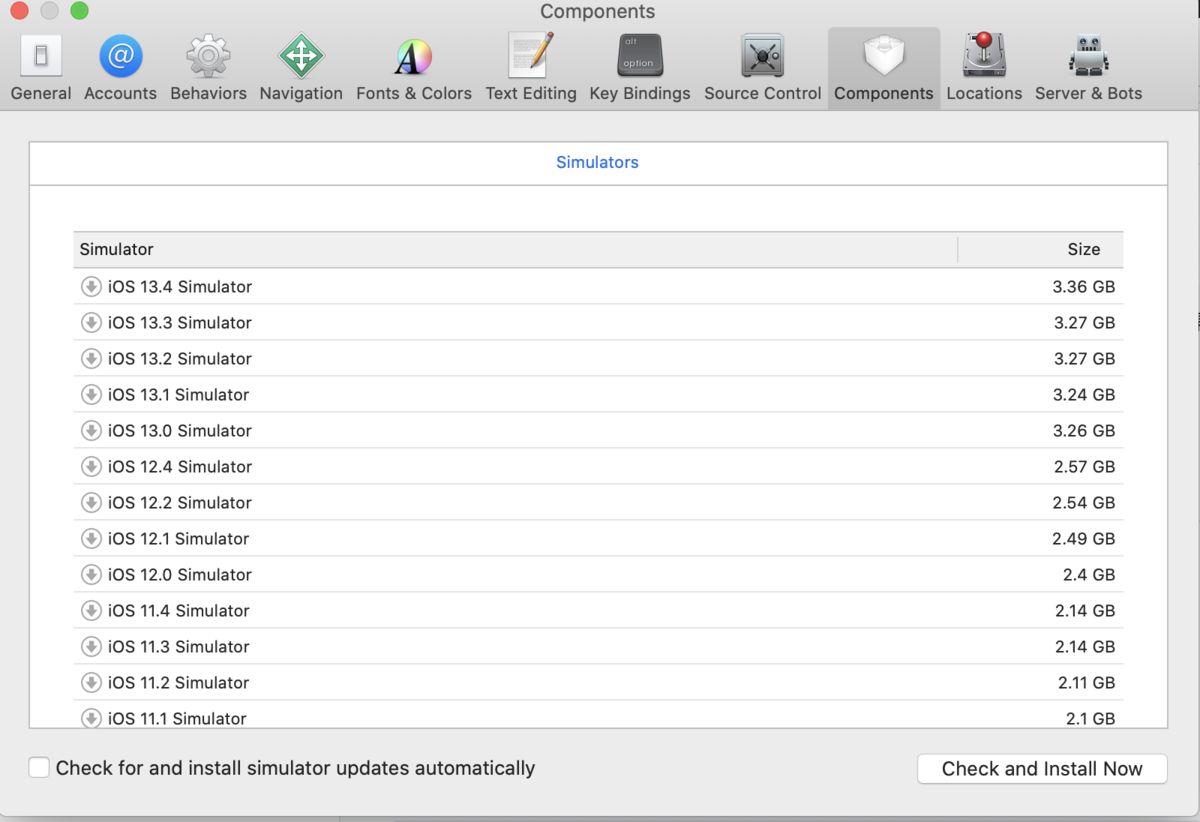Open the Locations preferences pane
This screenshot has height=822, width=1200.
984,67
